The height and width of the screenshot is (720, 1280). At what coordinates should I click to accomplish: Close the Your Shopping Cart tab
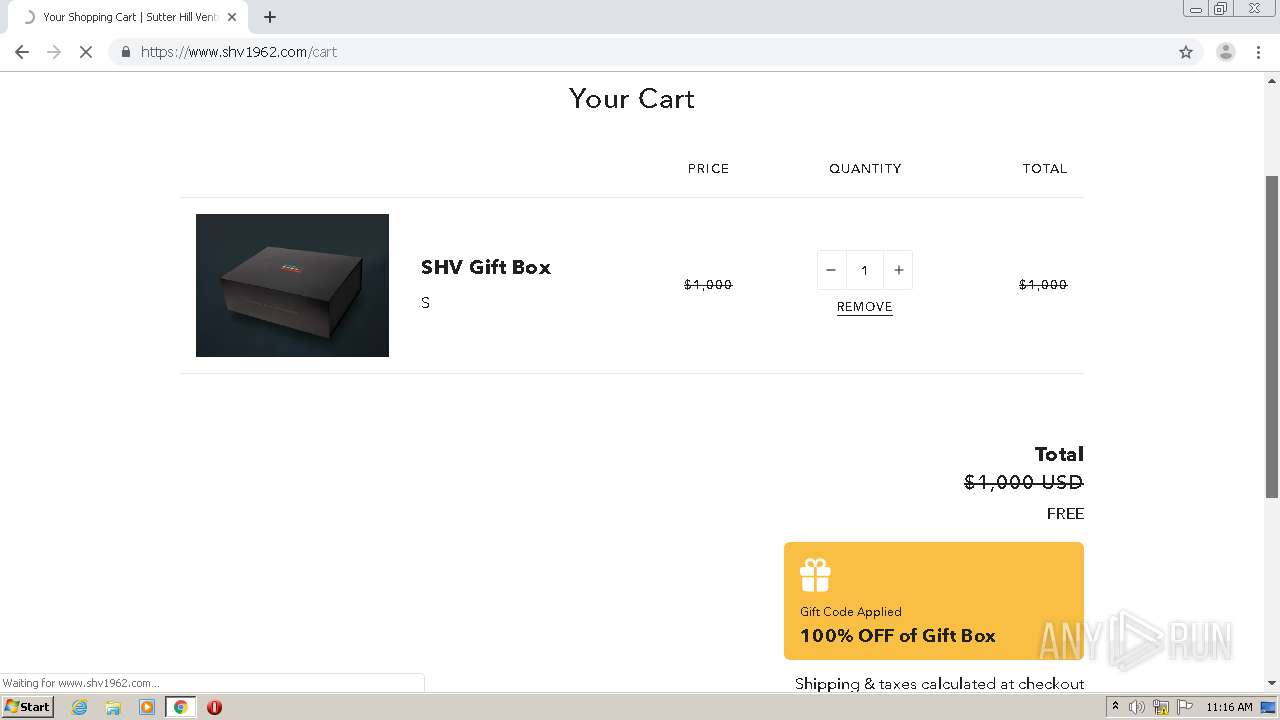tap(232, 17)
